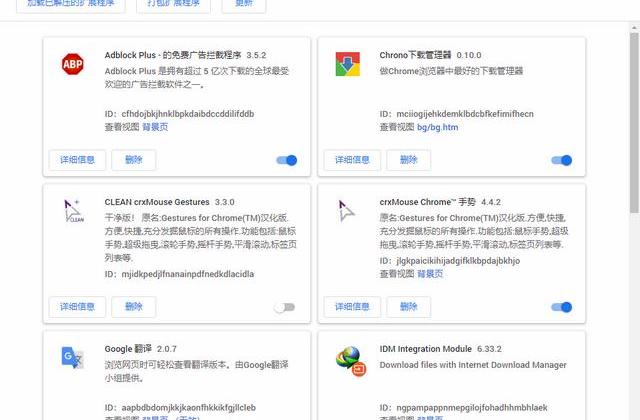The image size is (640, 420).
Task: Click 删除 on the crxMouse Chrome 手势 card
Action: 409,307
